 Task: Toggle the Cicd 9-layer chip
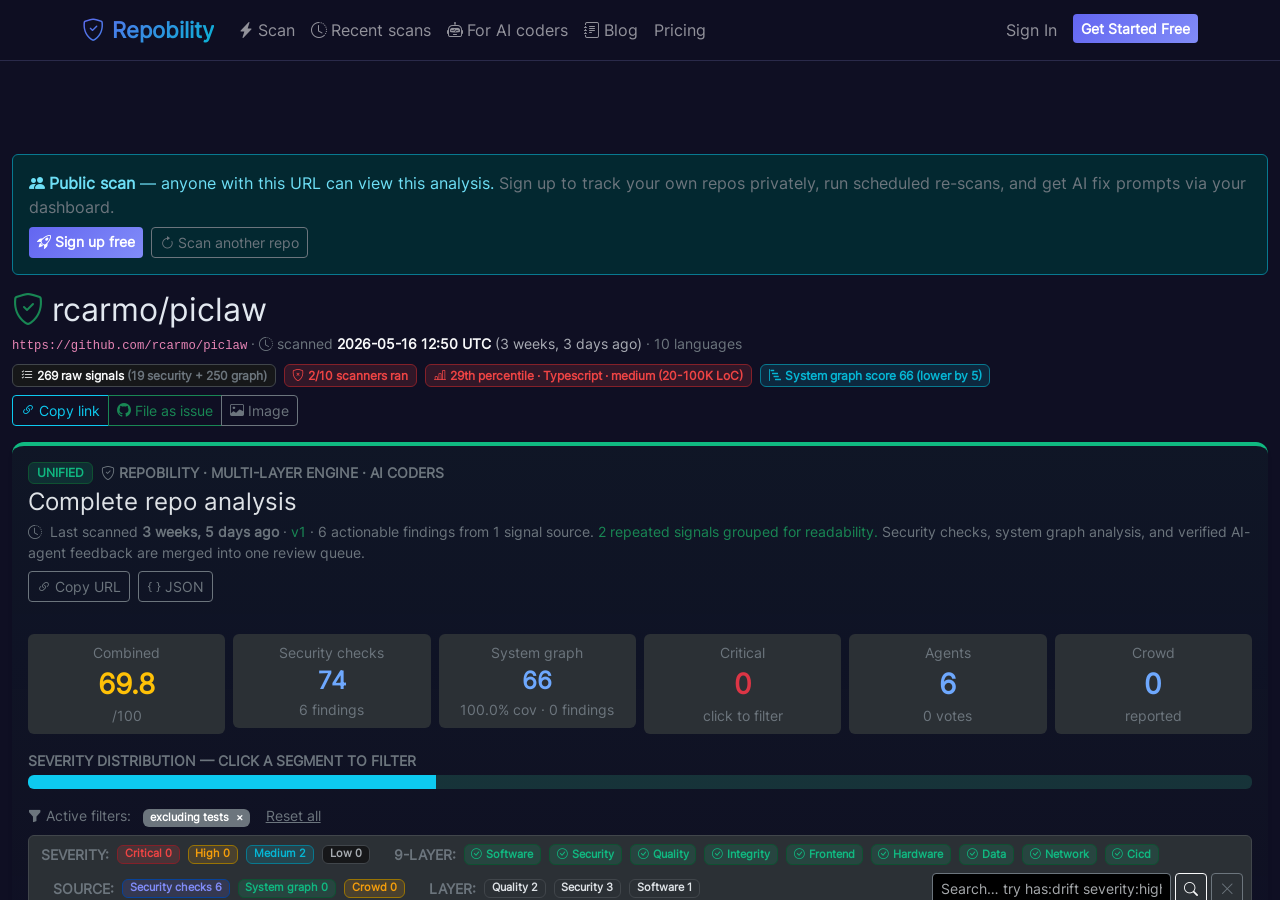click(x=1132, y=854)
